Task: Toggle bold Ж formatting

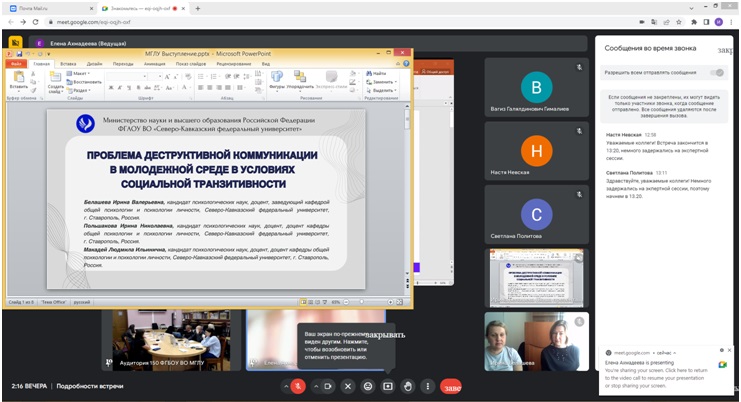Action: tap(111, 88)
